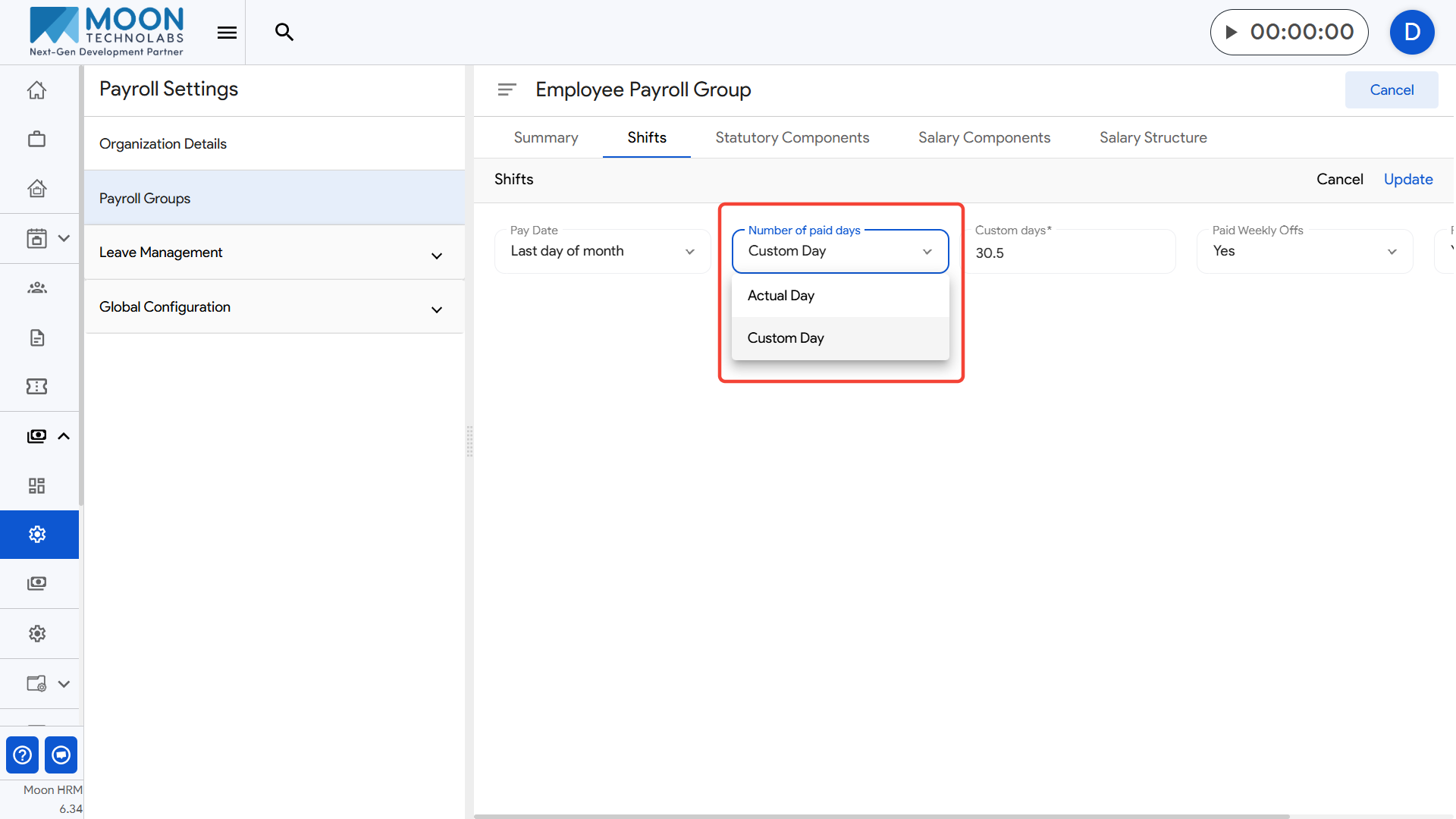Click the search magnifier icon
Image resolution: width=1456 pixels, height=819 pixels.
coord(284,32)
